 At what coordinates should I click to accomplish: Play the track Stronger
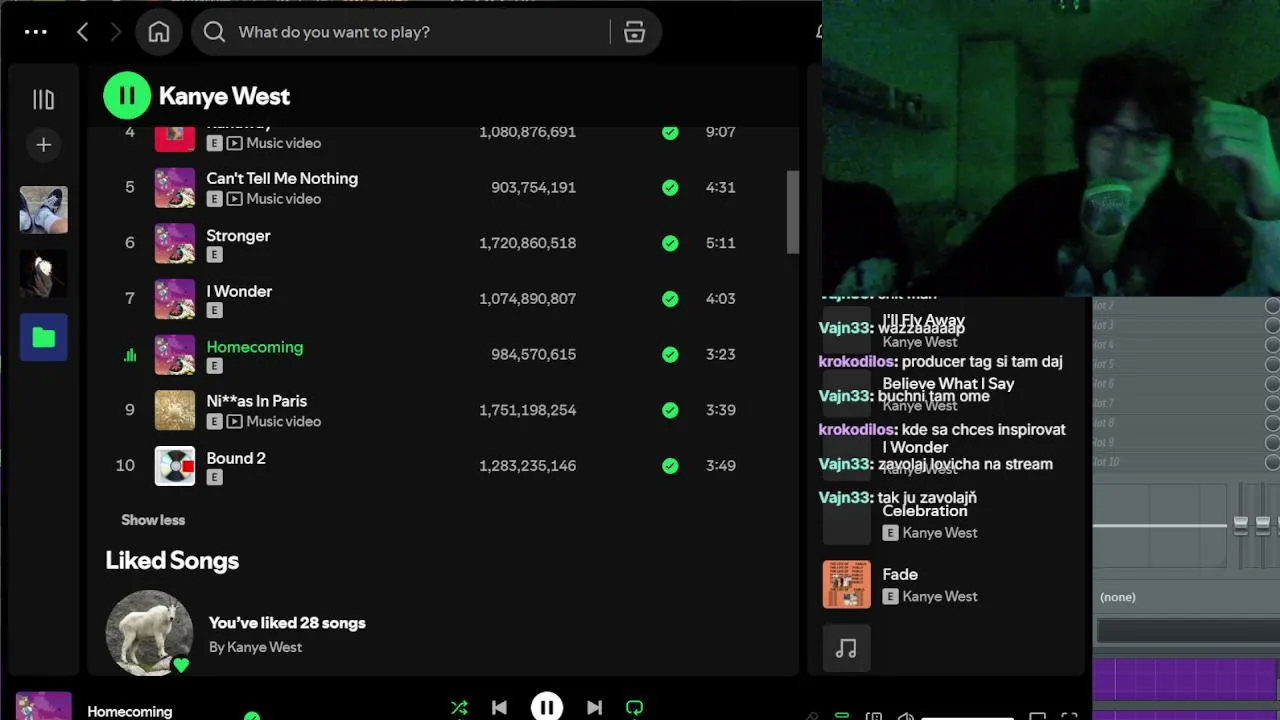coord(238,236)
